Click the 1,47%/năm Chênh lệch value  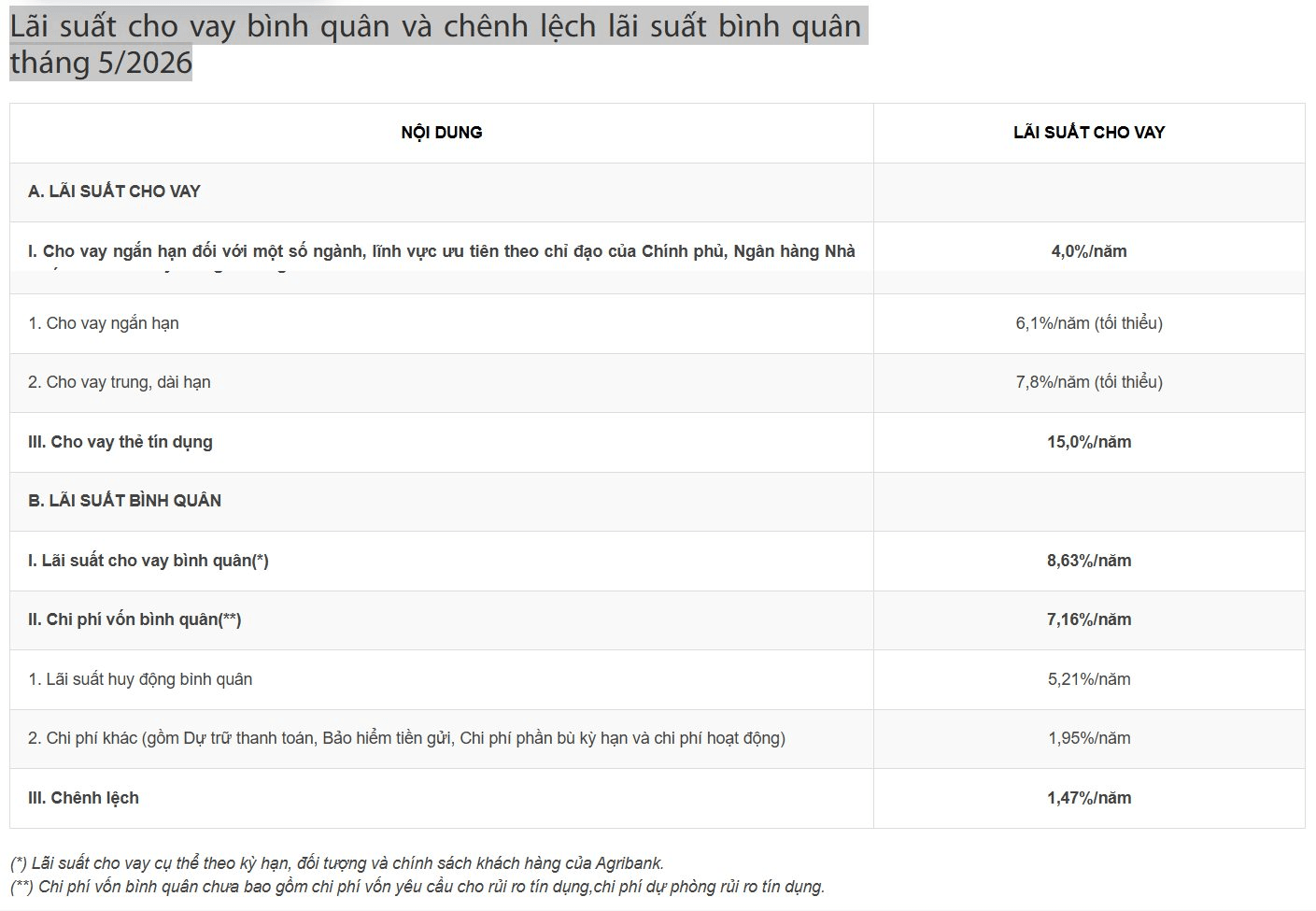(x=1089, y=798)
